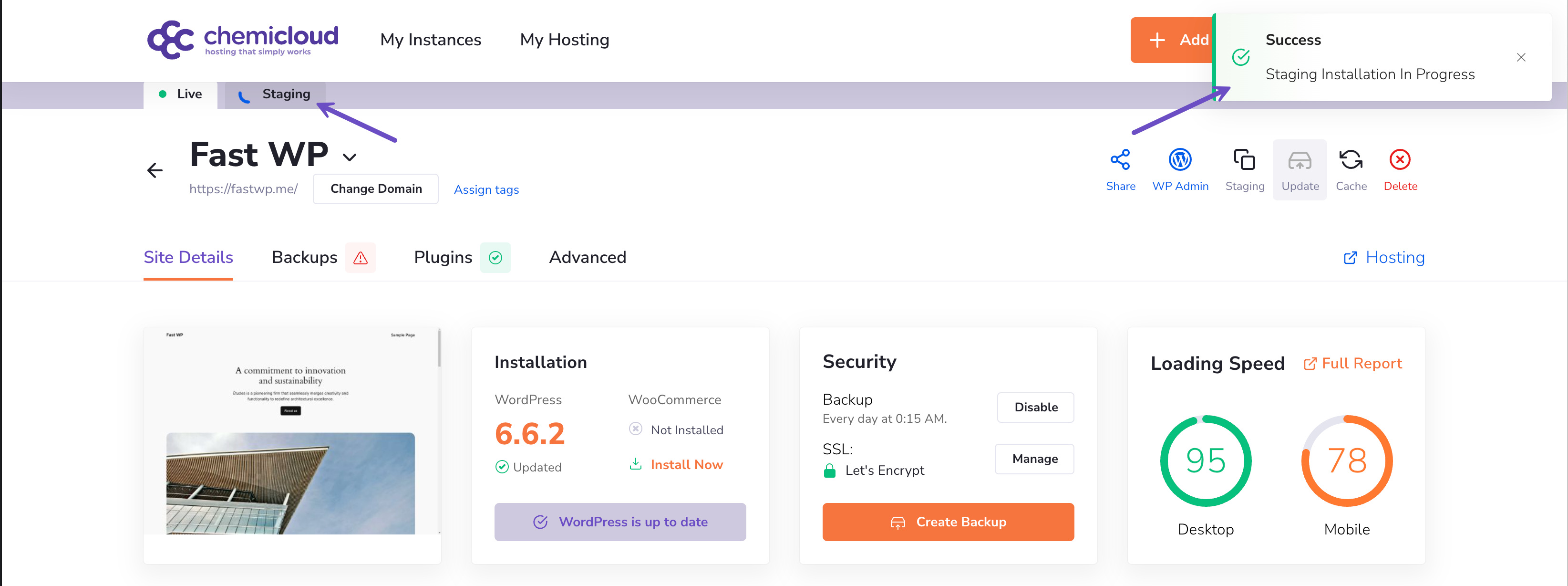This screenshot has width=1568, height=586.
Task: Open the Plugins tab
Action: pyautogui.click(x=443, y=258)
